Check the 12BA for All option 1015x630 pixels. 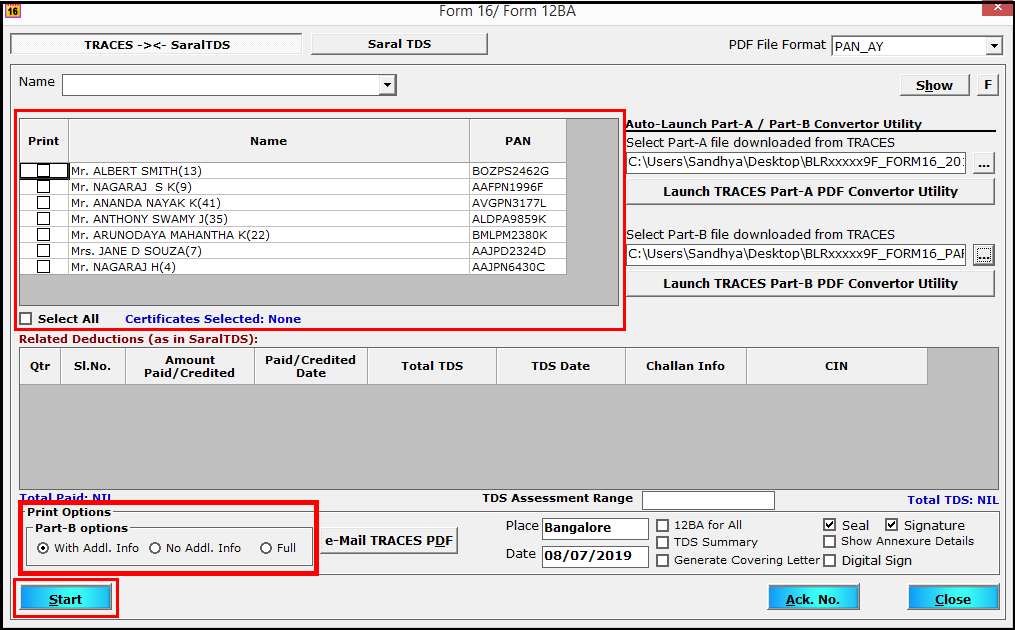[663, 524]
